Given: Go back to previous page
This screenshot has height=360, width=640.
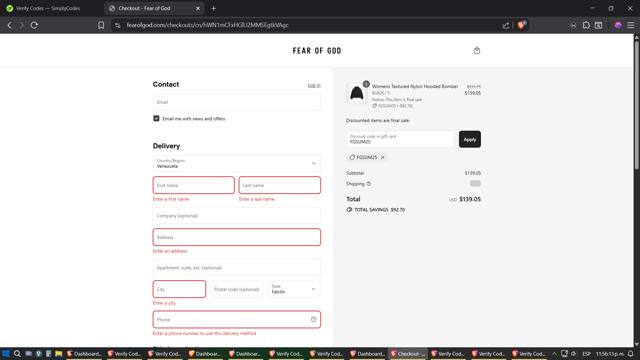Looking at the screenshot, I should click(x=9, y=25).
